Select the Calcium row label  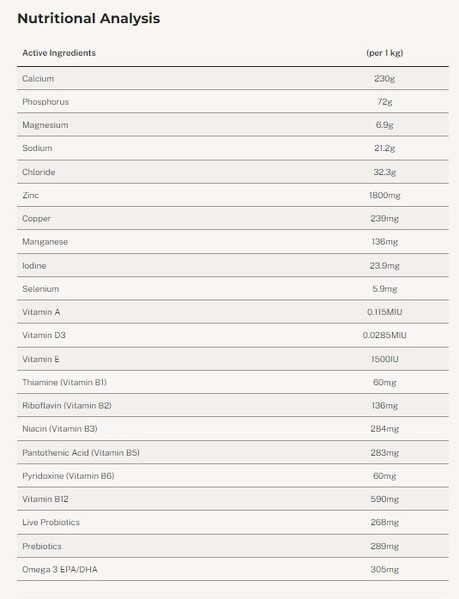point(38,78)
